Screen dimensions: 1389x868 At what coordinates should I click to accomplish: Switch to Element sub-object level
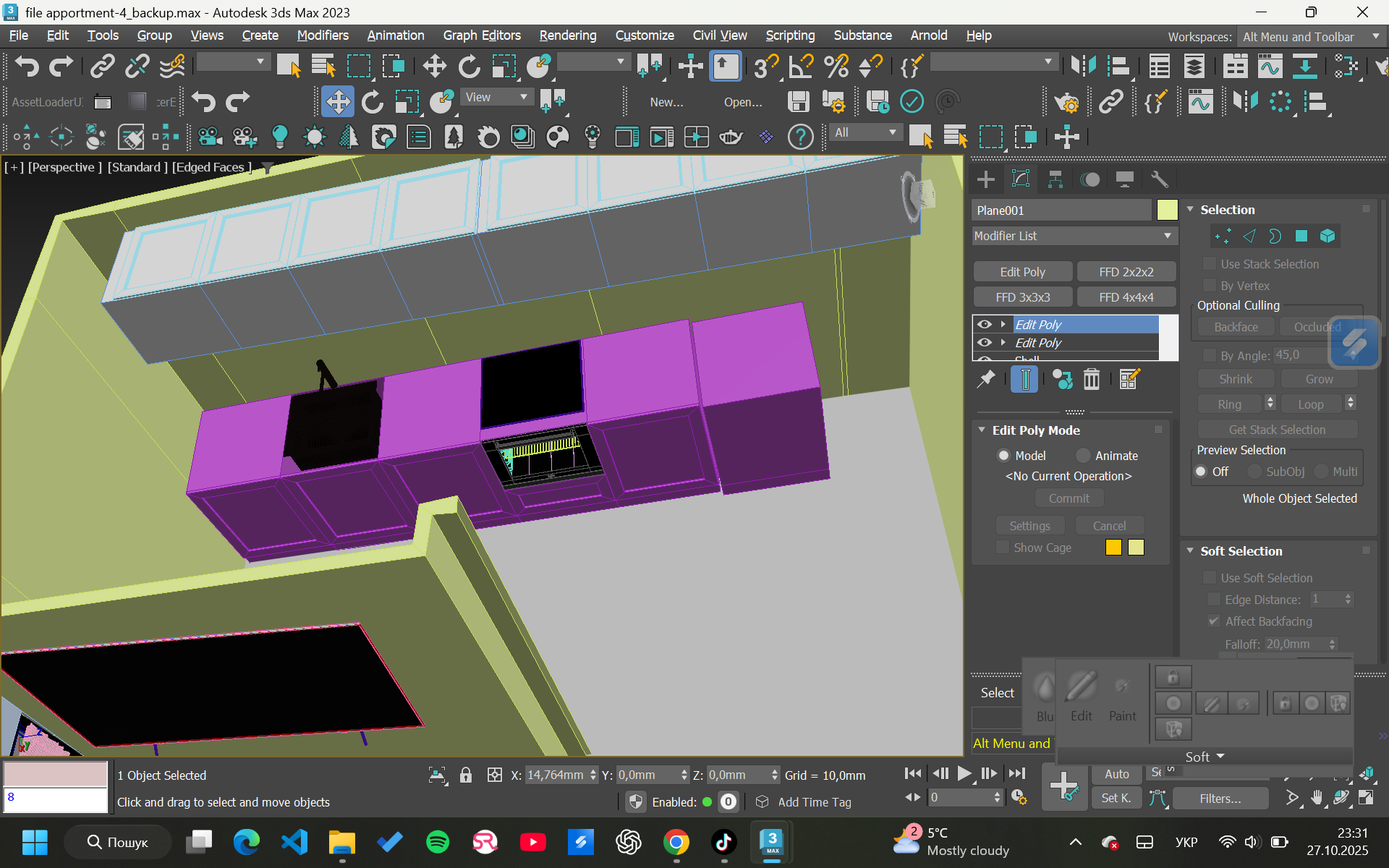(x=1328, y=237)
